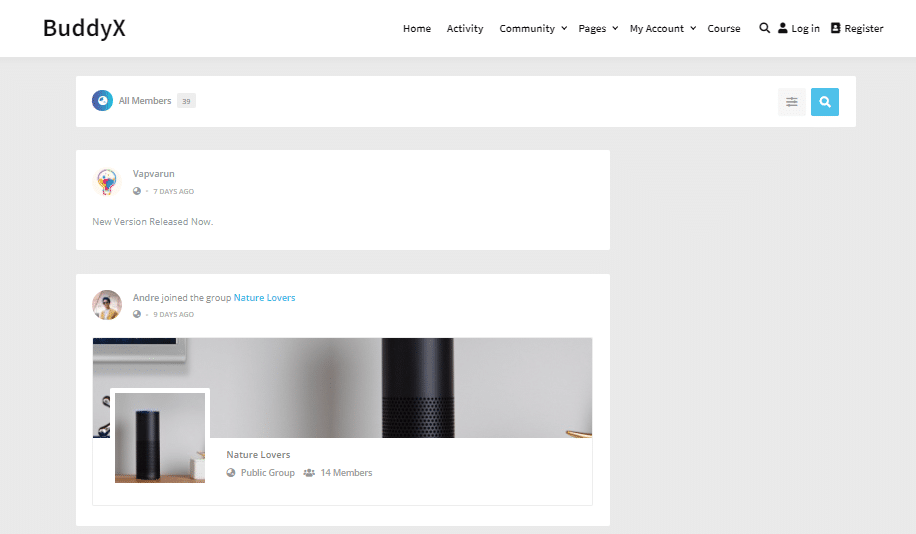This screenshot has height=534, width=916.
Task: Open the Log in link
Action: pyautogui.click(x=805, y=29)
